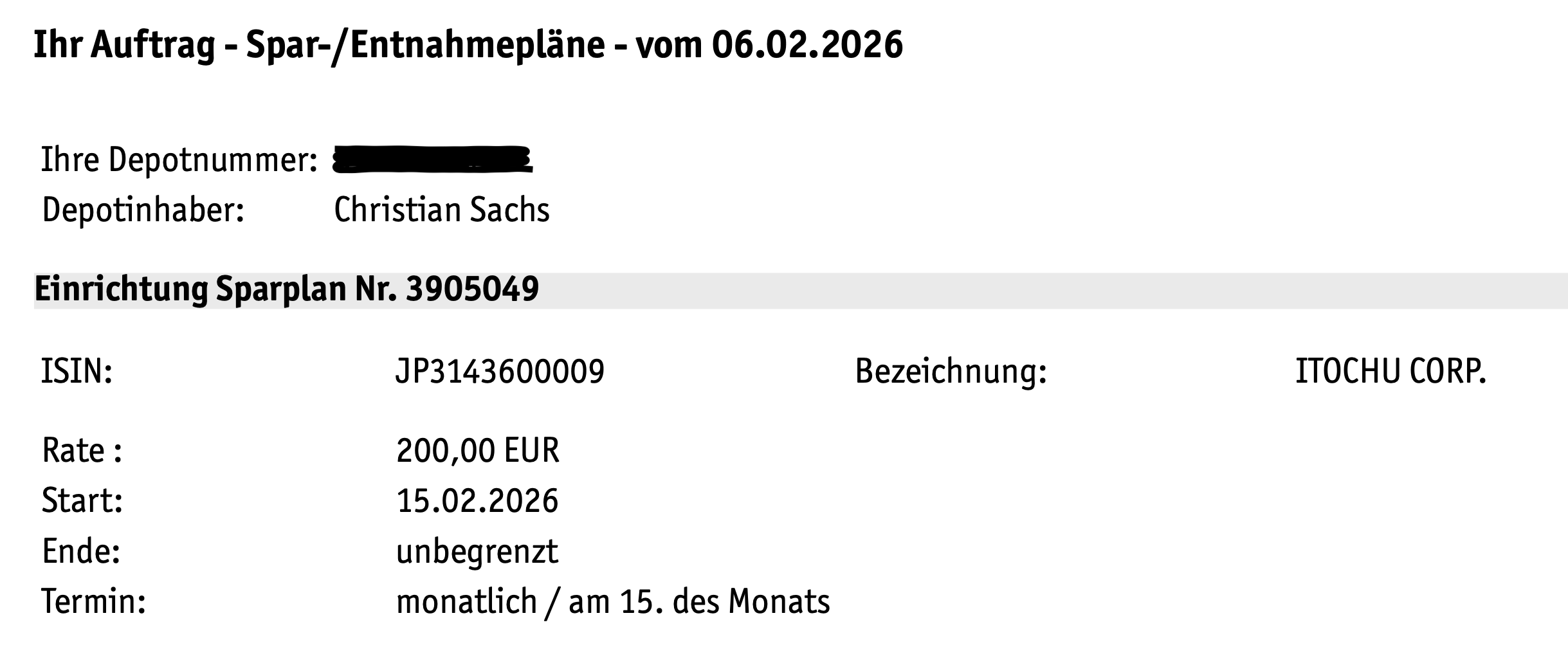Screen dimensions: 1568x656
Task: Click the rate amount 200,00 EUR
Action: click(x=477, y=450)
